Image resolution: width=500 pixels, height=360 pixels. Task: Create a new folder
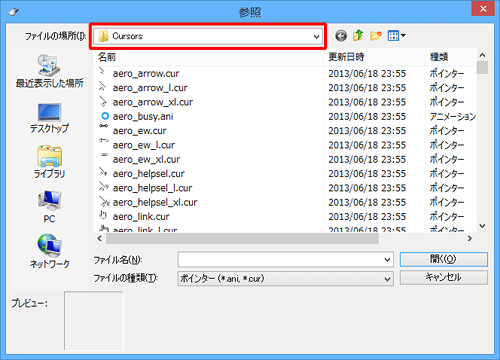coord(375,35)
